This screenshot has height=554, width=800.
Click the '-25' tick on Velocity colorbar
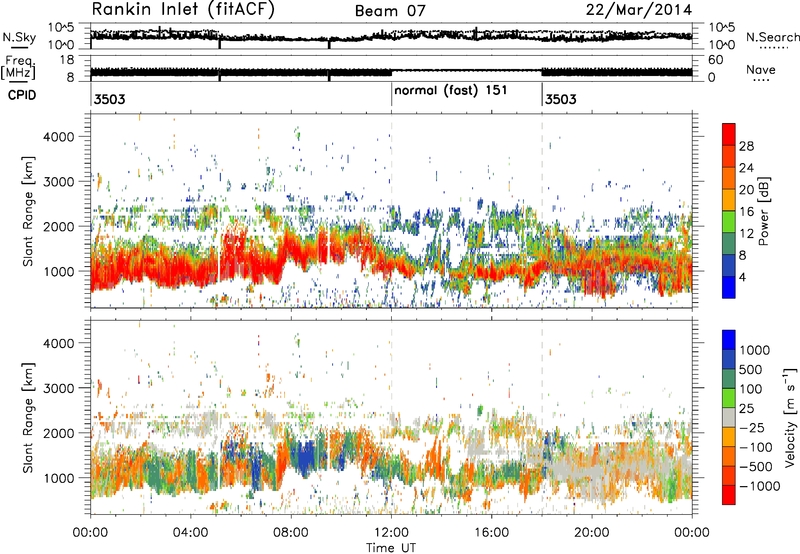(x=754, y=428)
